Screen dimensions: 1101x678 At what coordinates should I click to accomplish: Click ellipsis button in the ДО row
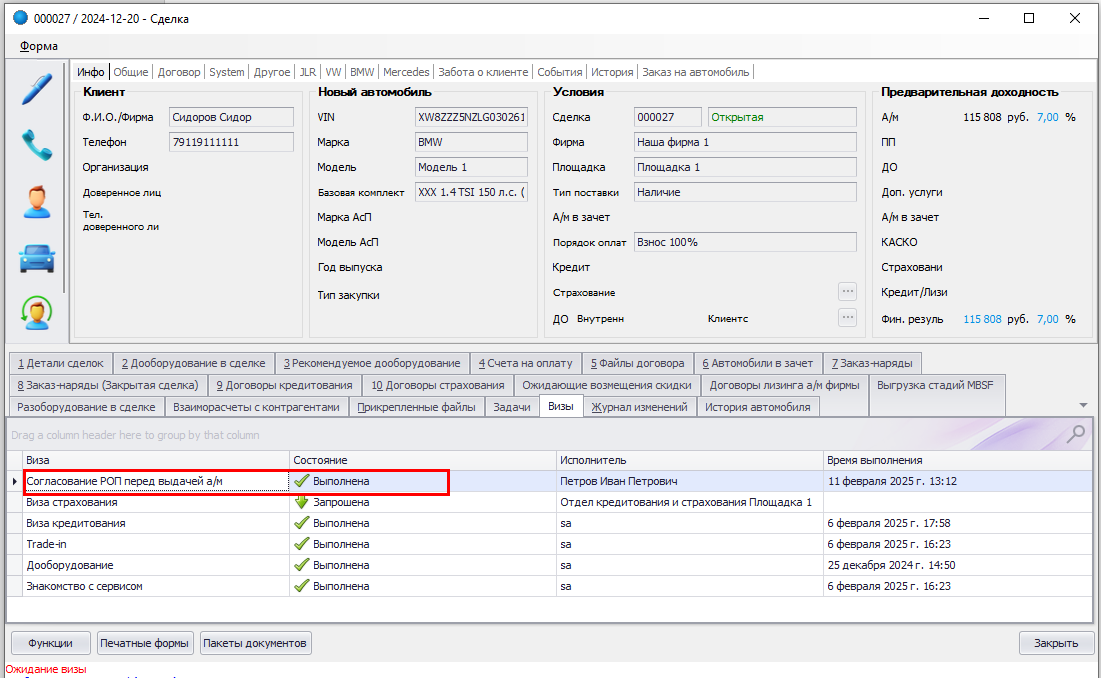coord(847,318)
